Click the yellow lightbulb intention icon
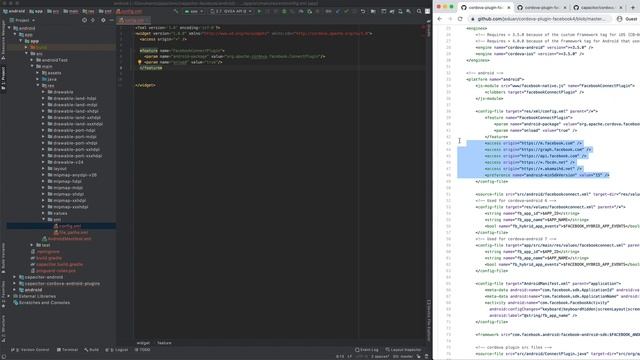The image size is (640, 360). coord(140,62)
